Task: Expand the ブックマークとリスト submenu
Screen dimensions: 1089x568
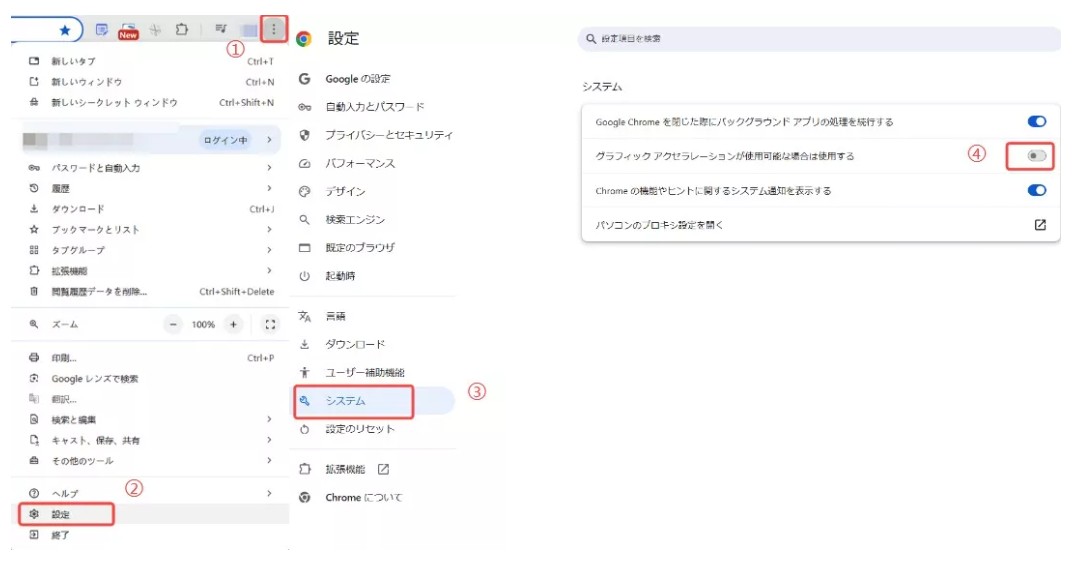Action: click(269, 229)
